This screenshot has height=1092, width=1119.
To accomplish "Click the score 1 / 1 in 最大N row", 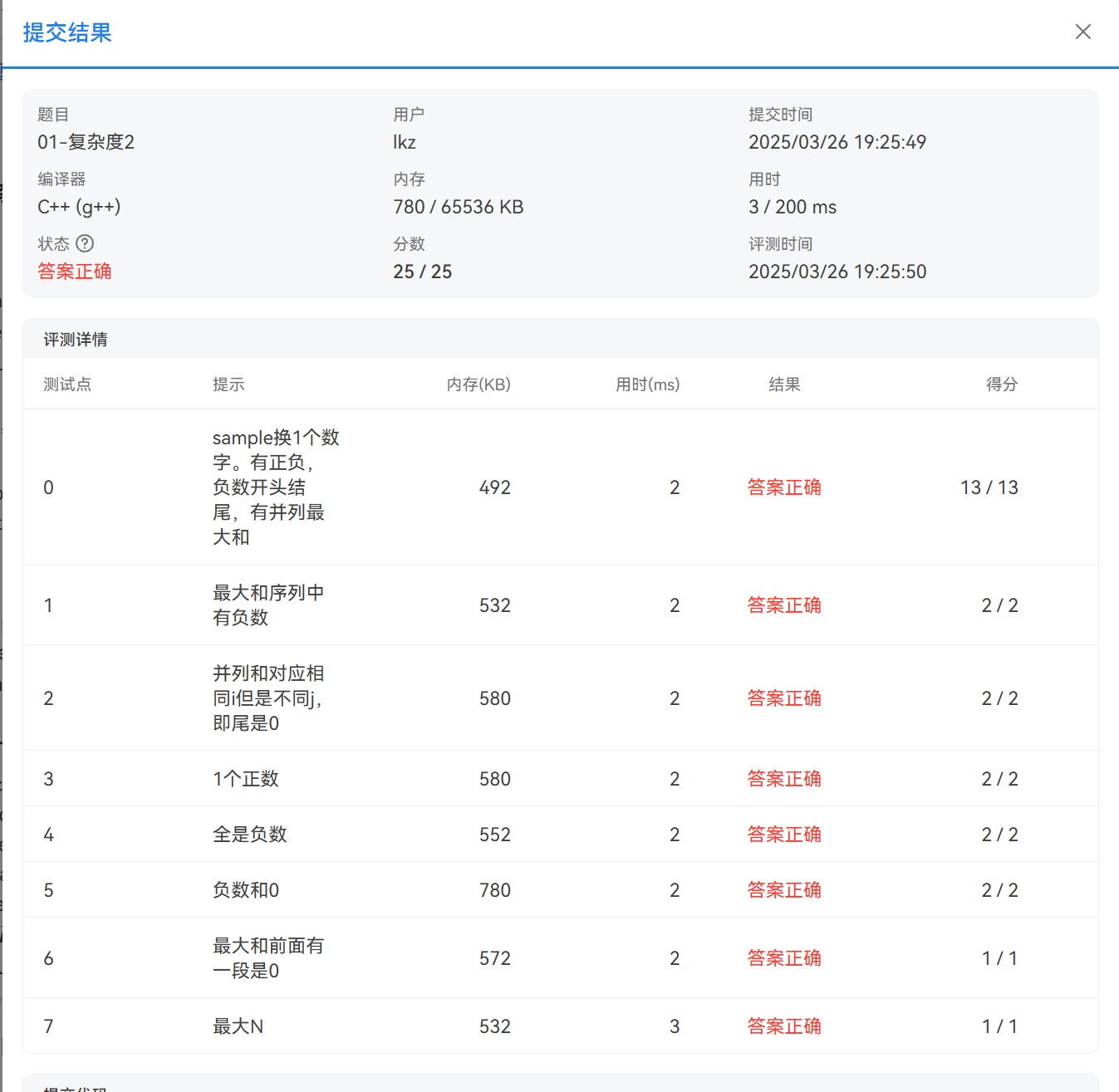I will pos(1000,1026).
